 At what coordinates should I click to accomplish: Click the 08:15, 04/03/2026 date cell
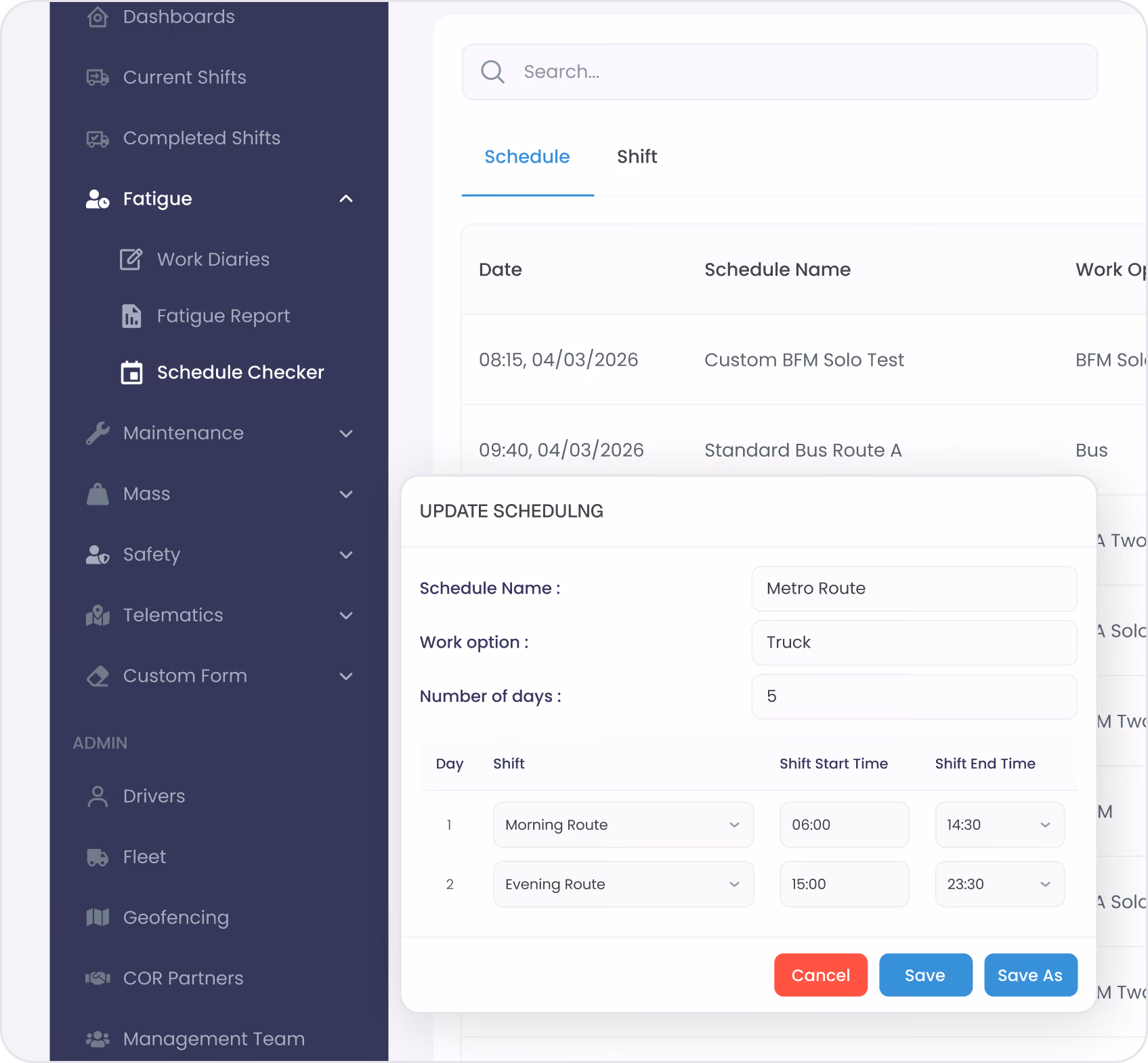pos(558,360)
